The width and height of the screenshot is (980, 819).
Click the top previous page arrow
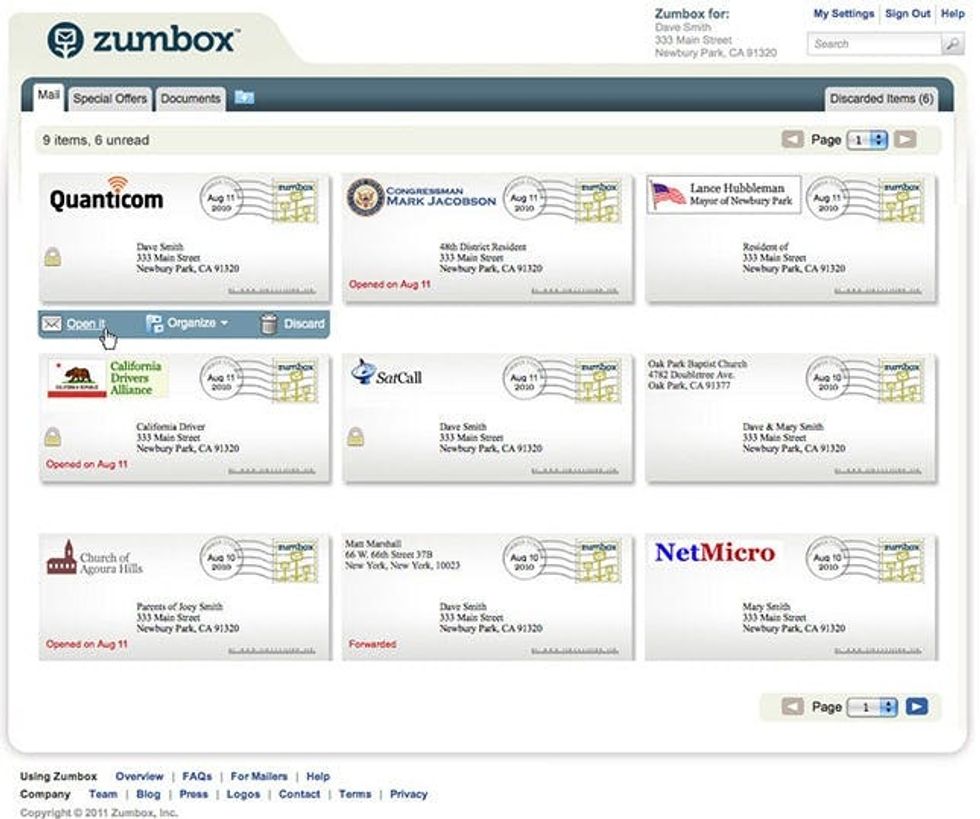[x=793, y=140]
